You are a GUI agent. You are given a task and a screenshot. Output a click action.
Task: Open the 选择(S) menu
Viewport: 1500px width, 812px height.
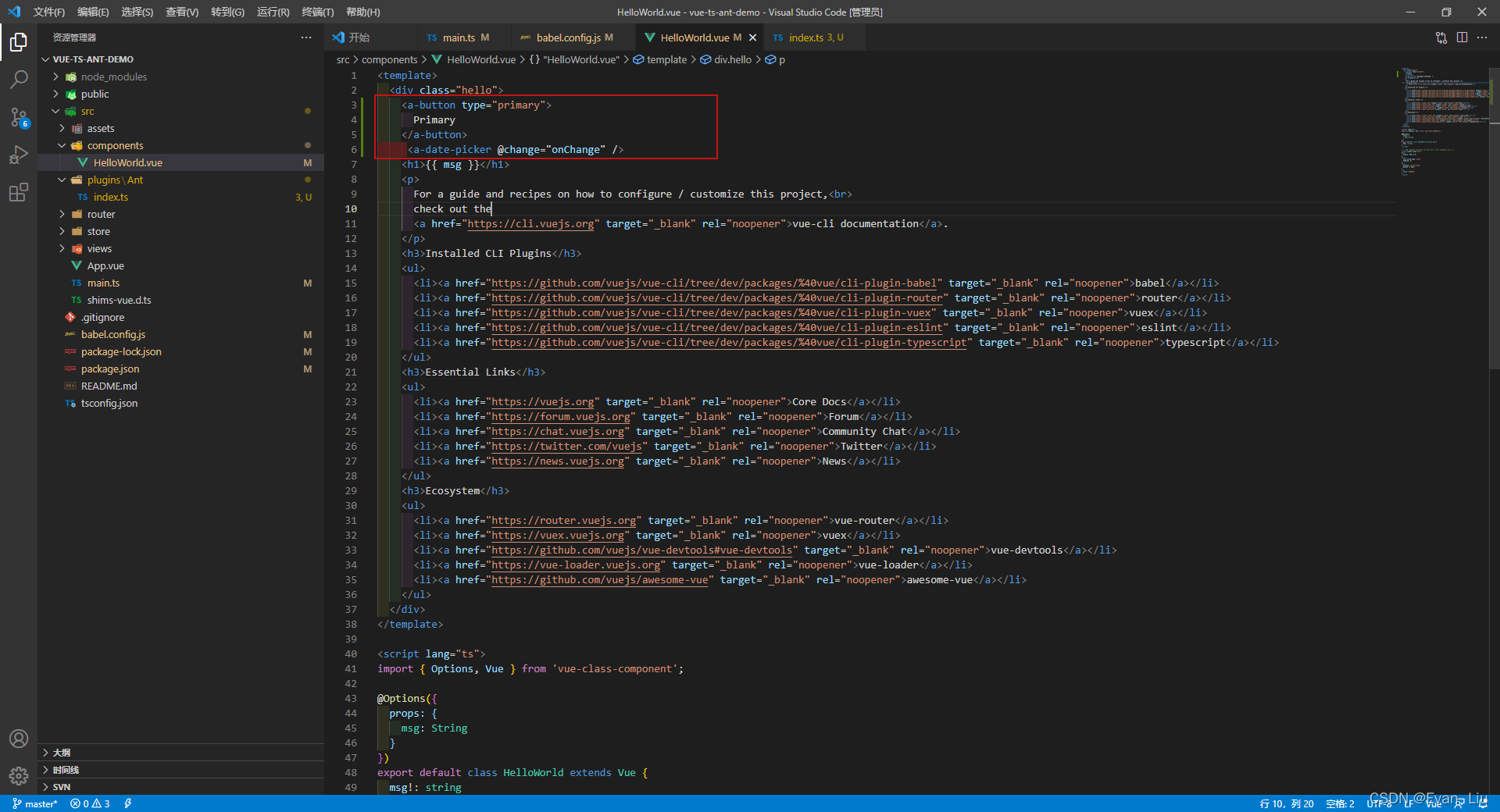[x=137, y=12]
